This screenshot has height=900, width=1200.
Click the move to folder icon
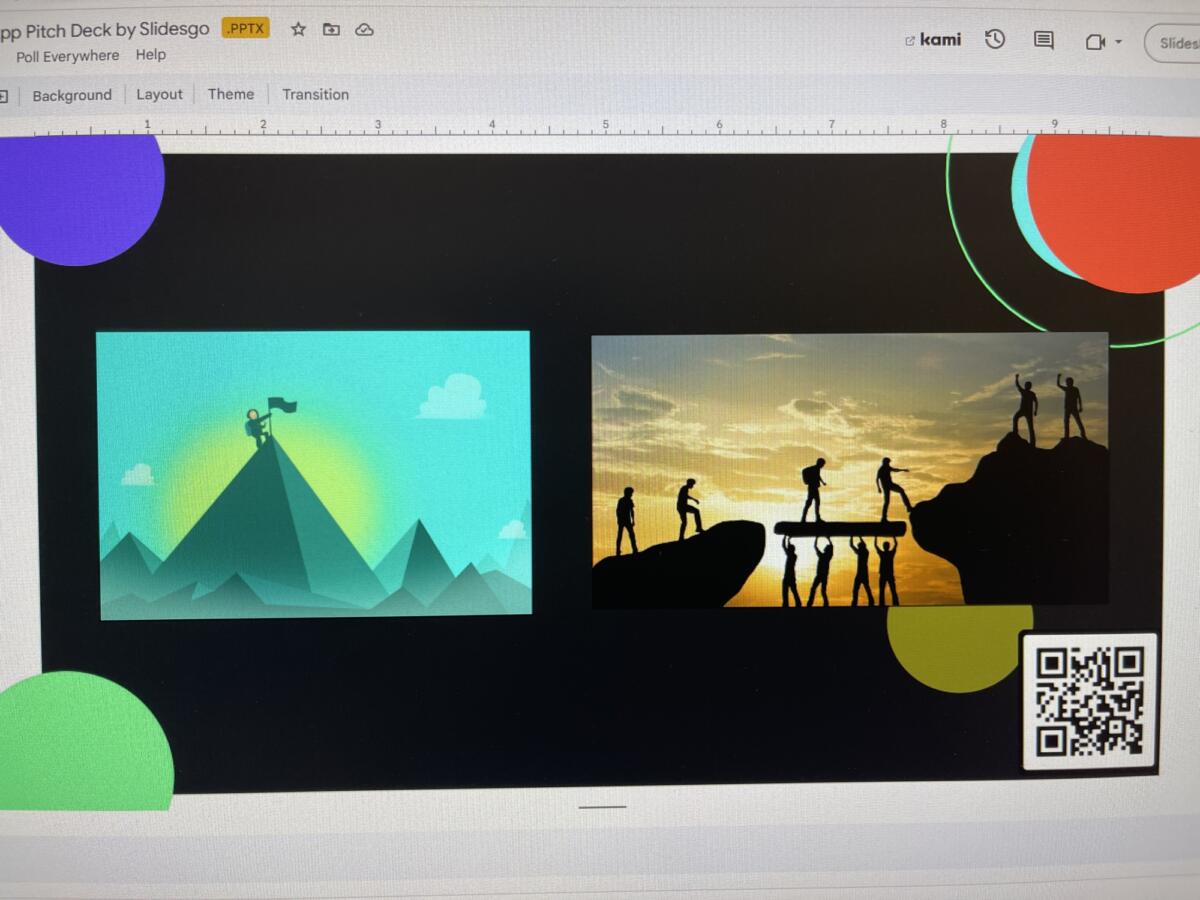[331, 29]
